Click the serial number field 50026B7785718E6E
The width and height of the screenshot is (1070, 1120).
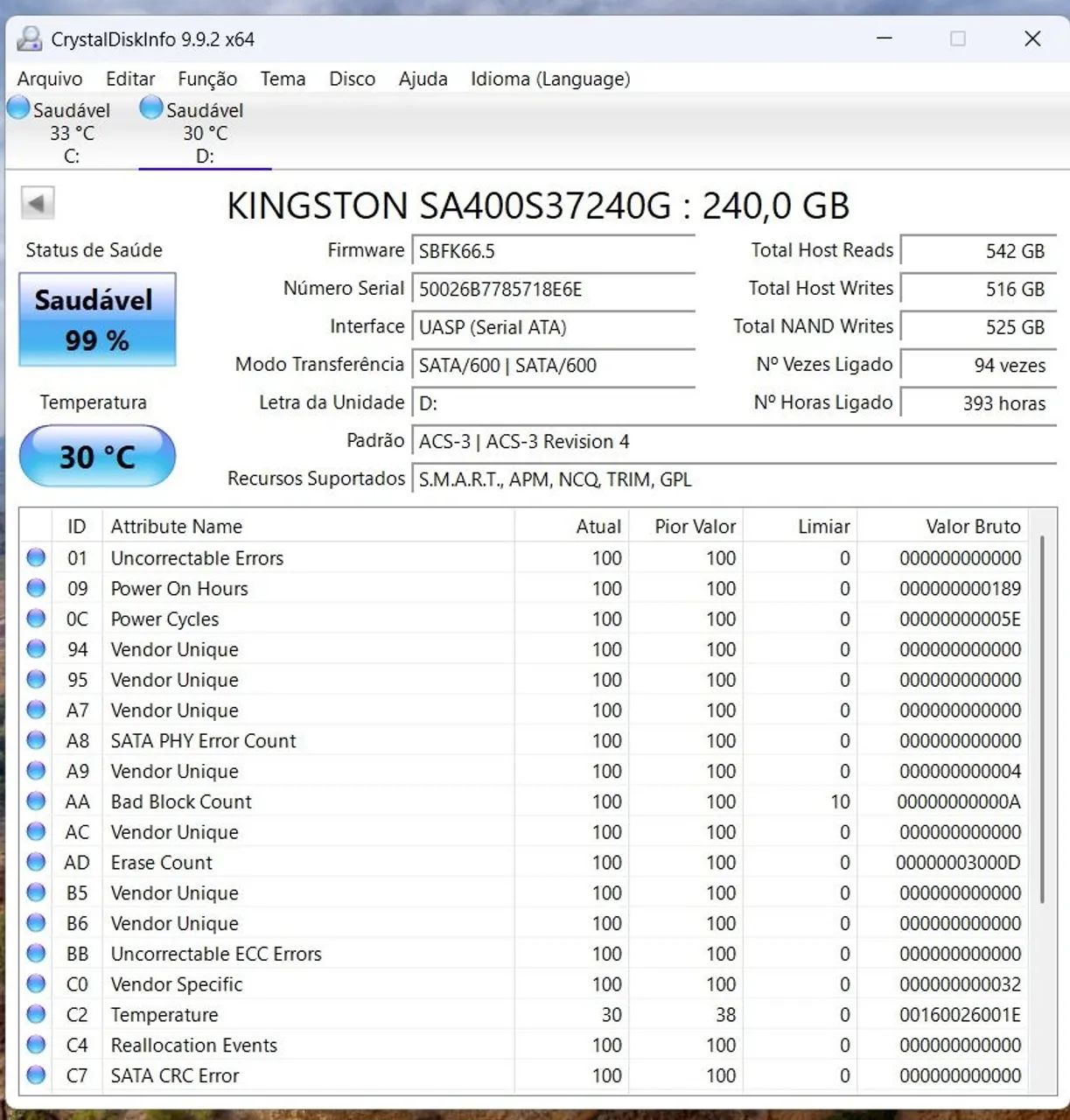pyautogui.click(x=553, y=289)
